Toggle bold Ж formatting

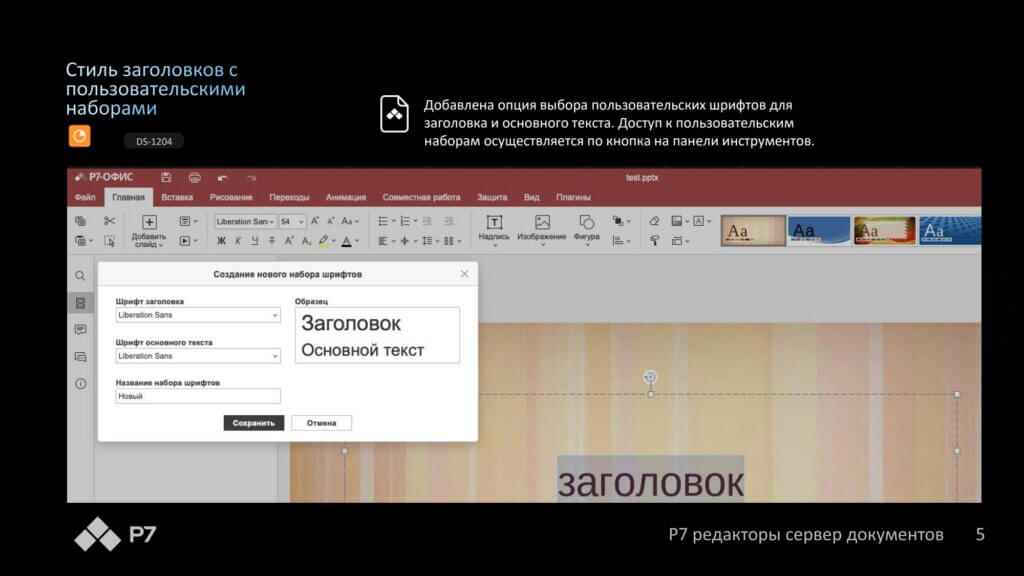tap(221, 241)
